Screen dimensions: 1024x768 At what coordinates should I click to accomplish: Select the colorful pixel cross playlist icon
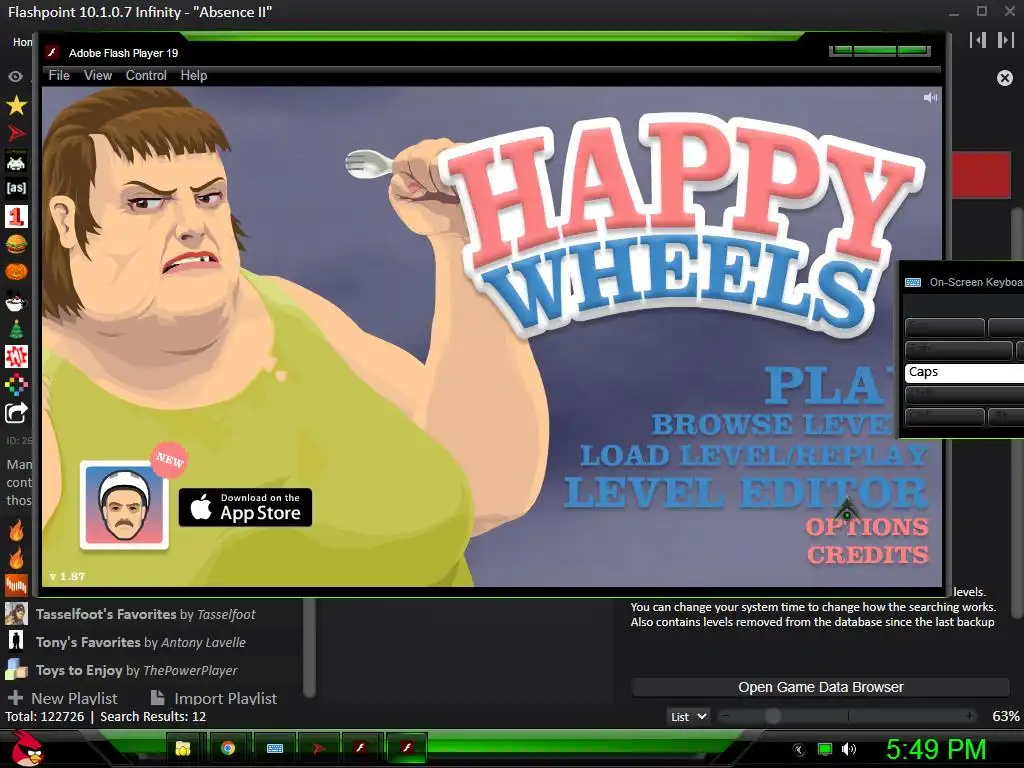[x=16, y=385]
